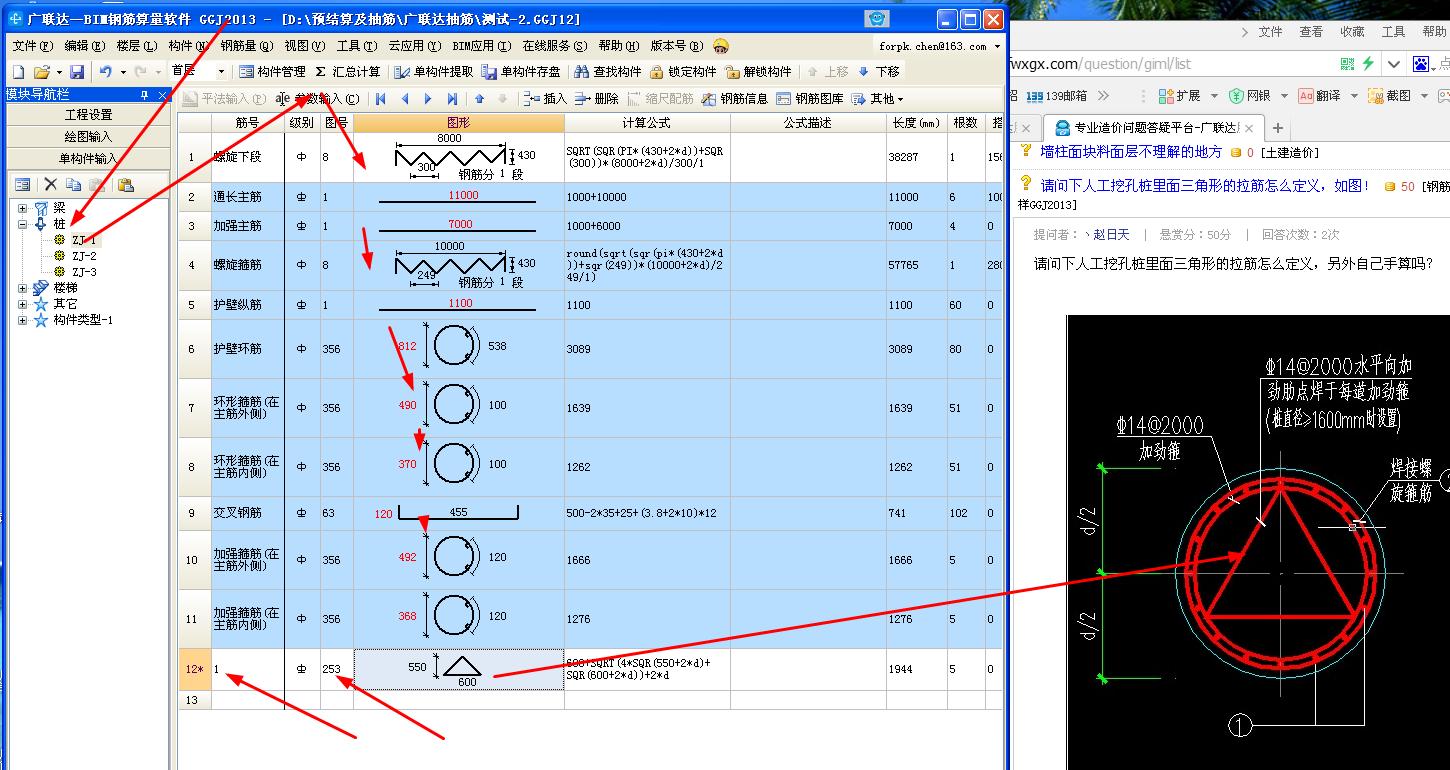Image resolution: width=1450 pixels, height=770 pixels.
Task: Click the blue move-row-up arrow icon
Action: click(479, 99)
